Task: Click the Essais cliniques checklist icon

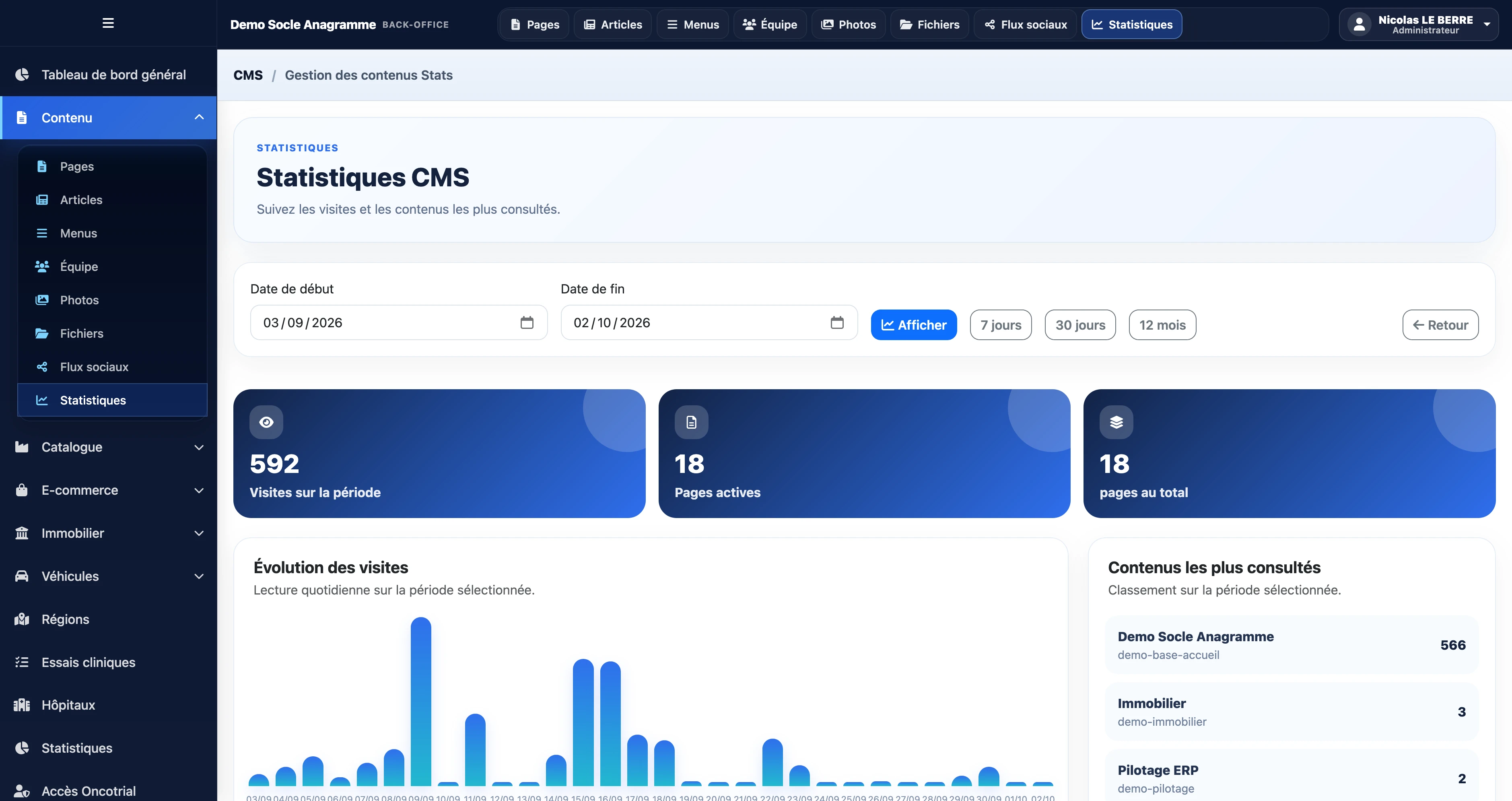Action: [x=22, y=662]
